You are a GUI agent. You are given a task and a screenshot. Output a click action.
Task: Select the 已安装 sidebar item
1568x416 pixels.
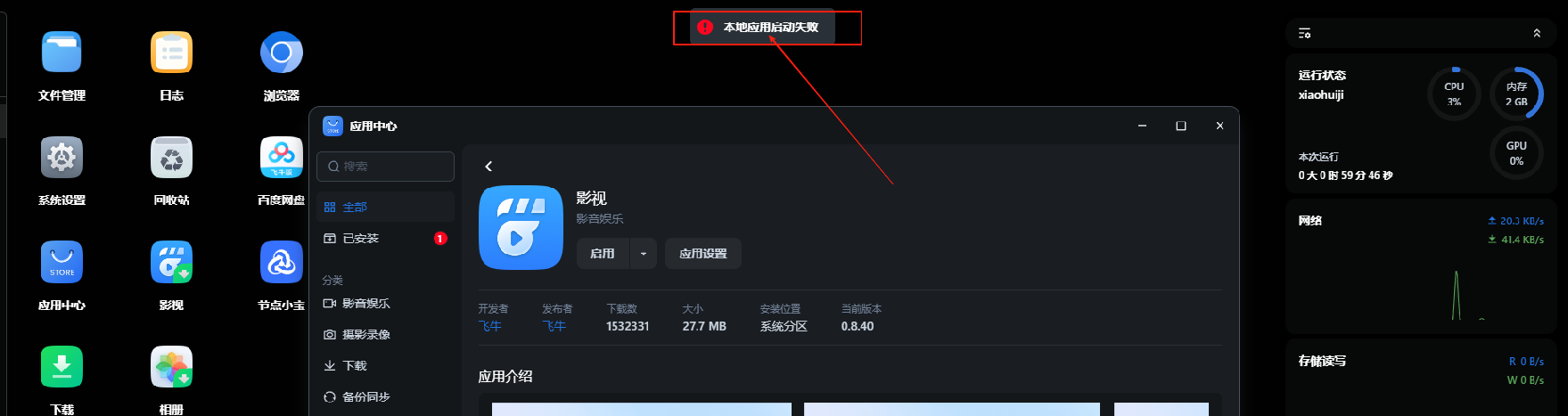point(385,238)
